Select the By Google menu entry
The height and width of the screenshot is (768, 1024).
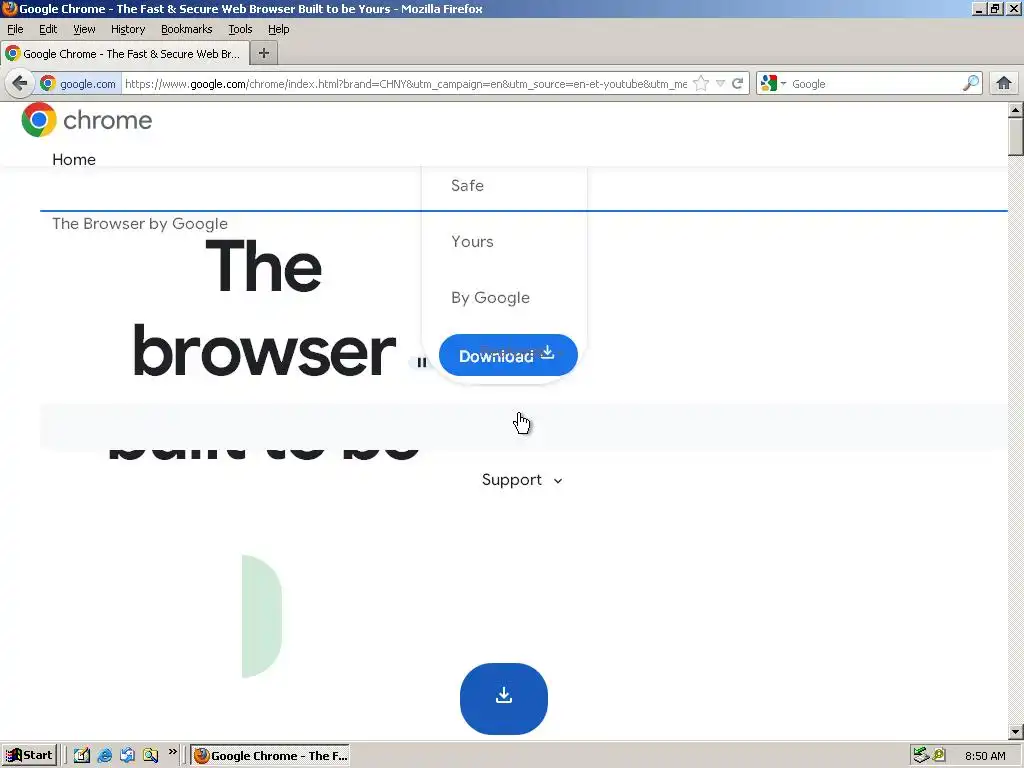tap(490, 298)
